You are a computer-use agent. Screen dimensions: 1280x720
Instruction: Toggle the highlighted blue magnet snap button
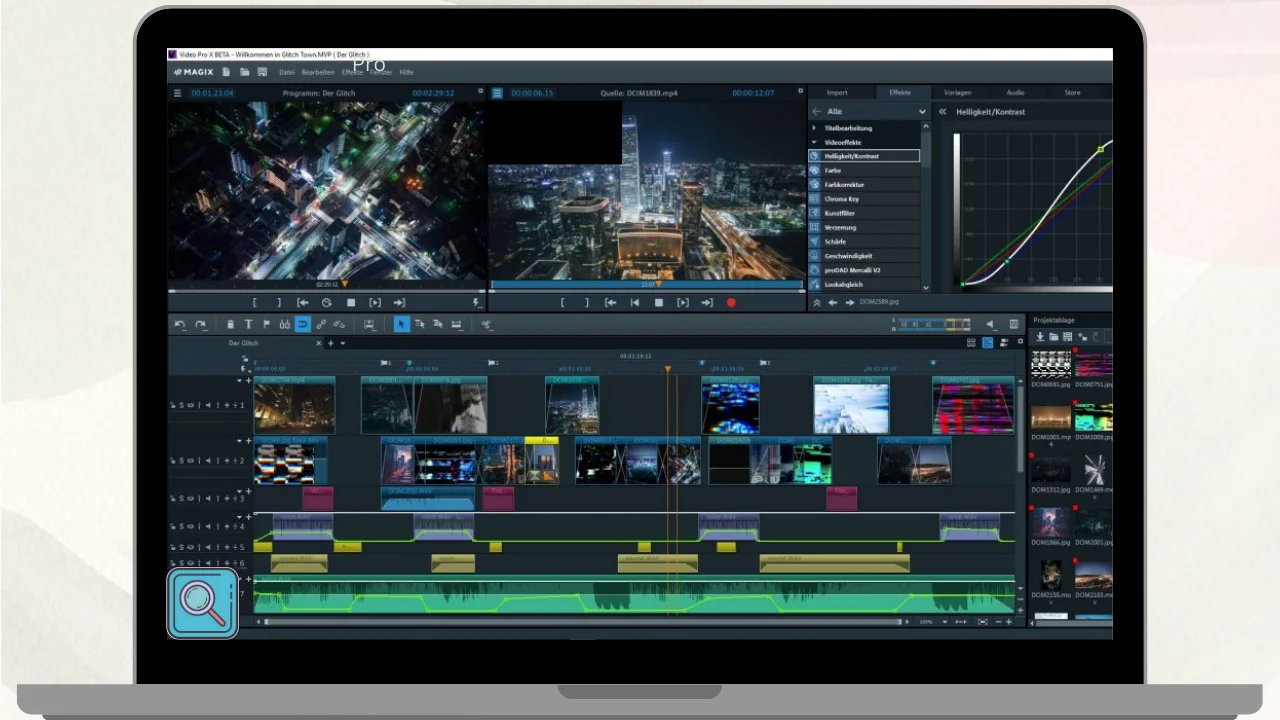coord(302,324)
